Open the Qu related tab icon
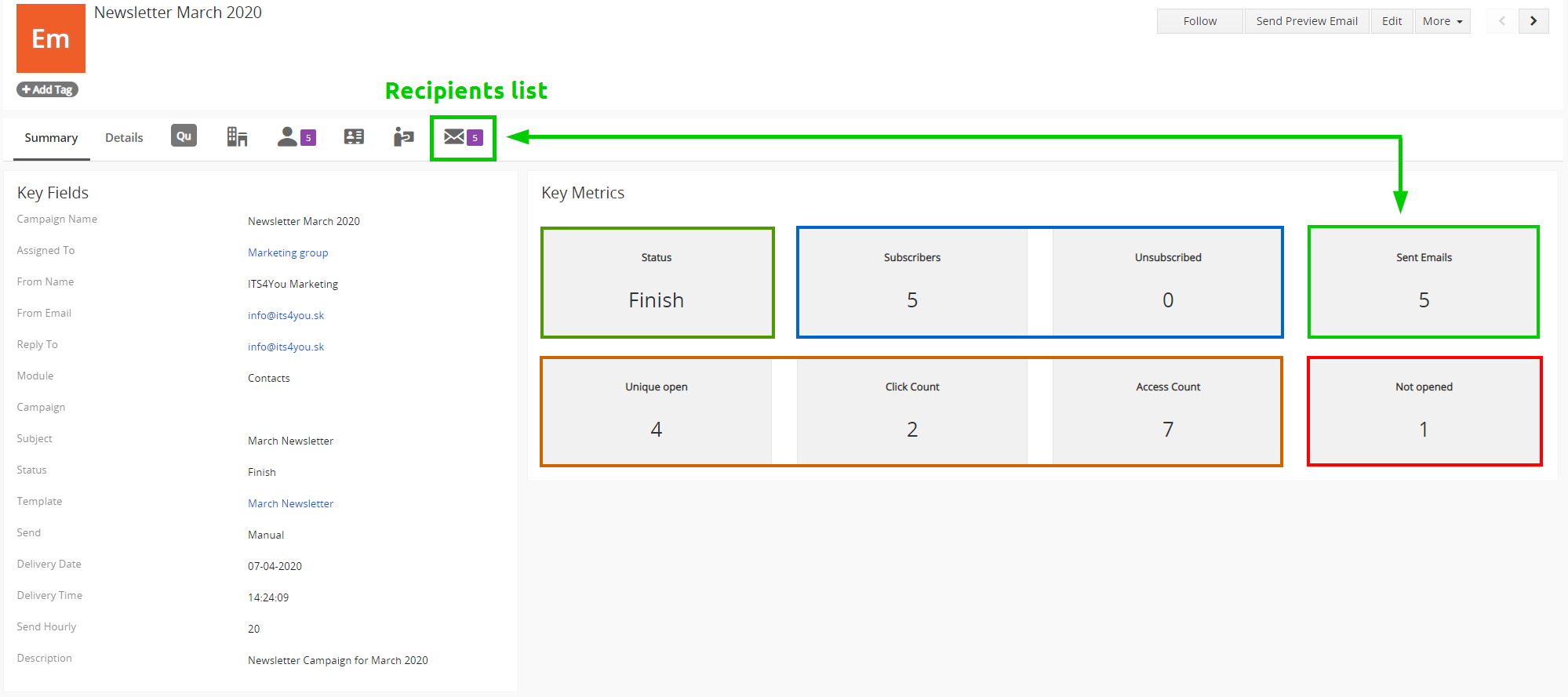This screenshot has height=697, width=1568. pos(184,136)
